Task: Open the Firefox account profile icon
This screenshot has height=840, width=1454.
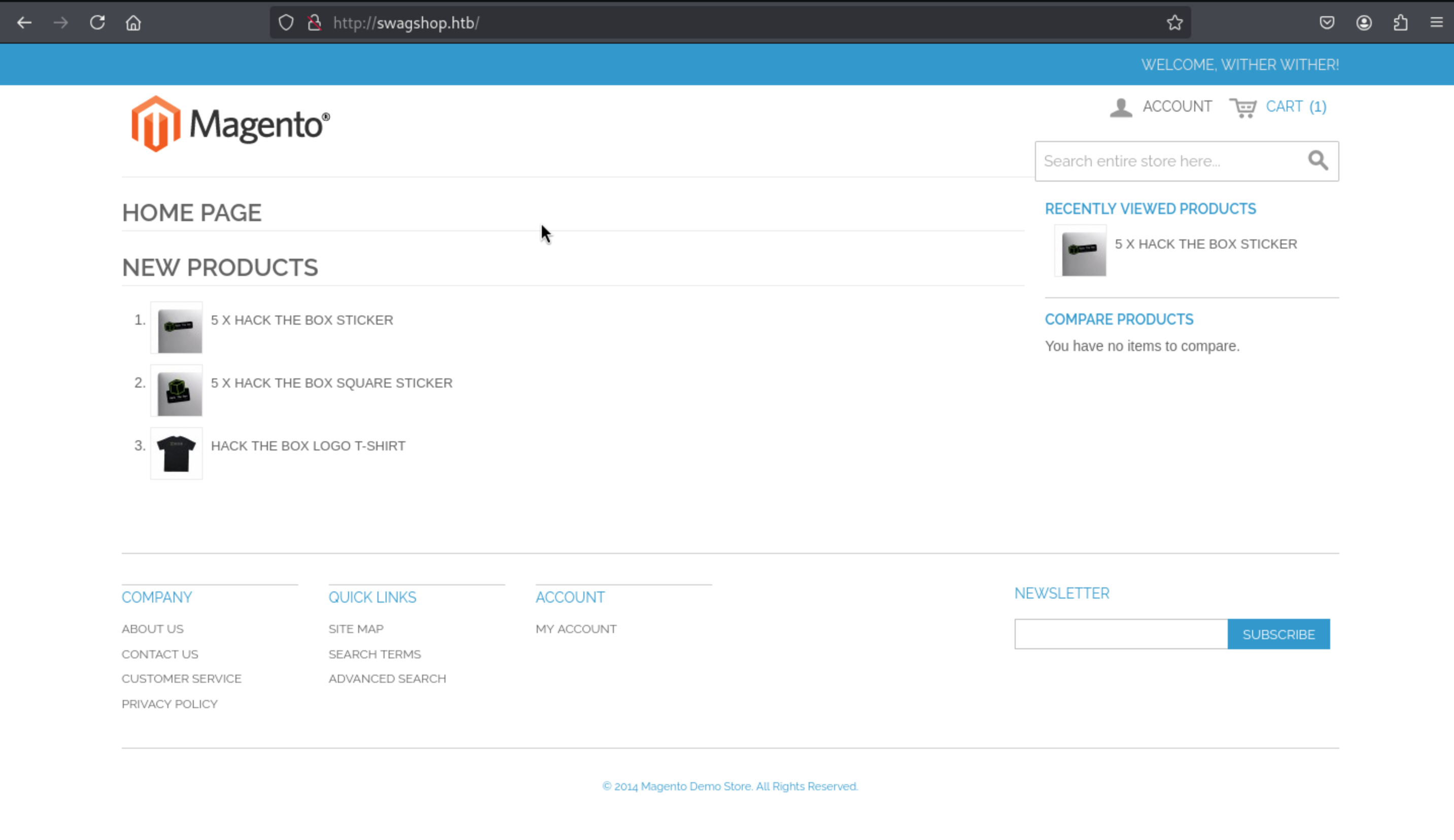Action: coord(1363,23)
